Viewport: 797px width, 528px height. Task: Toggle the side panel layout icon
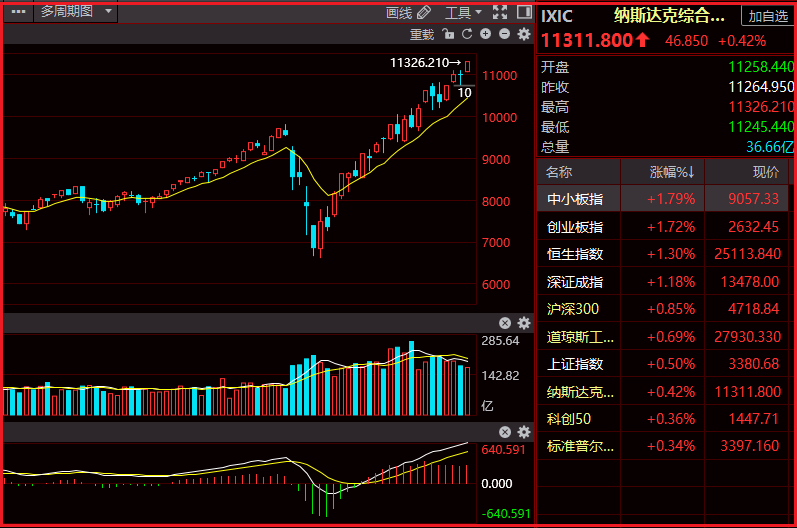(524, 12)
